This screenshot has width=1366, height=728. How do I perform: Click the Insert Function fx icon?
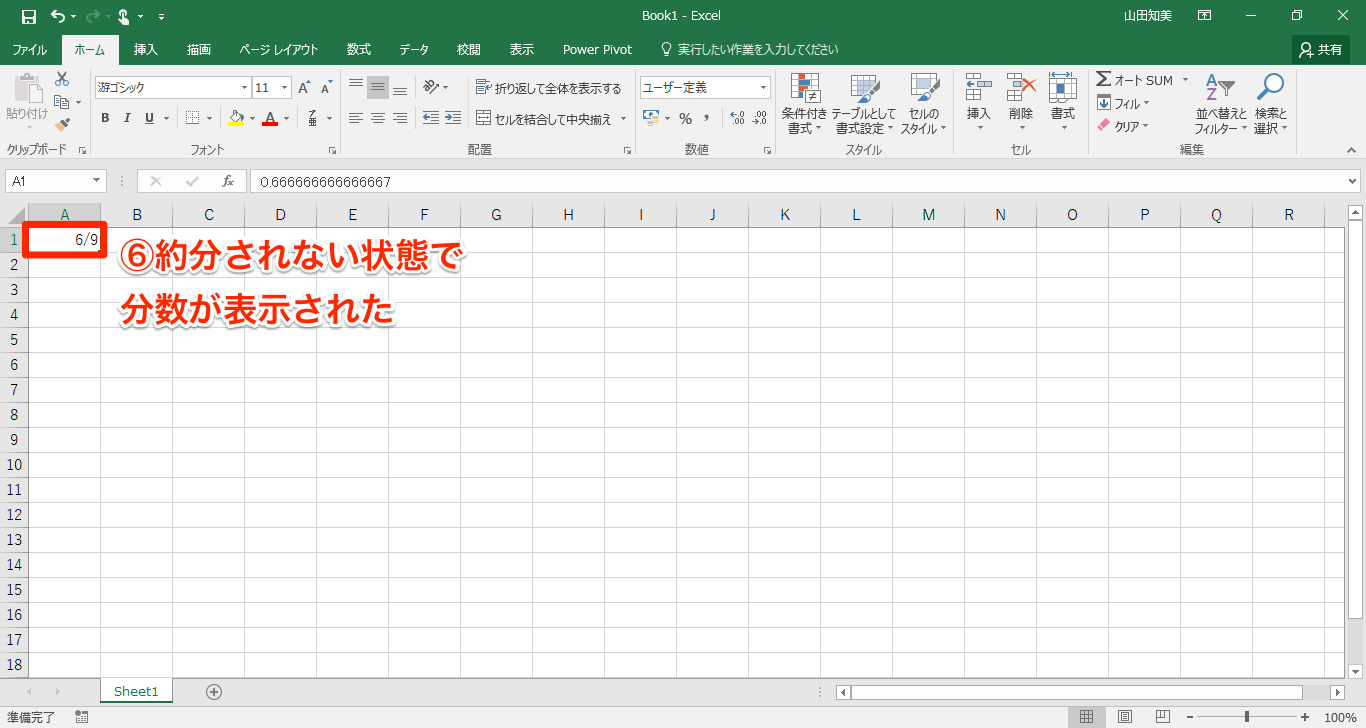tap(228, 181)
